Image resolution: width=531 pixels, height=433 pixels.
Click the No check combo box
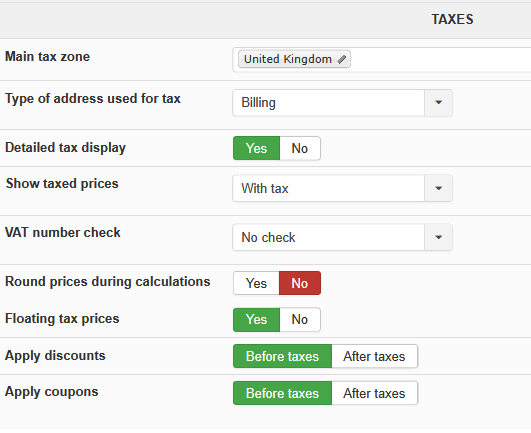(342, 237)
